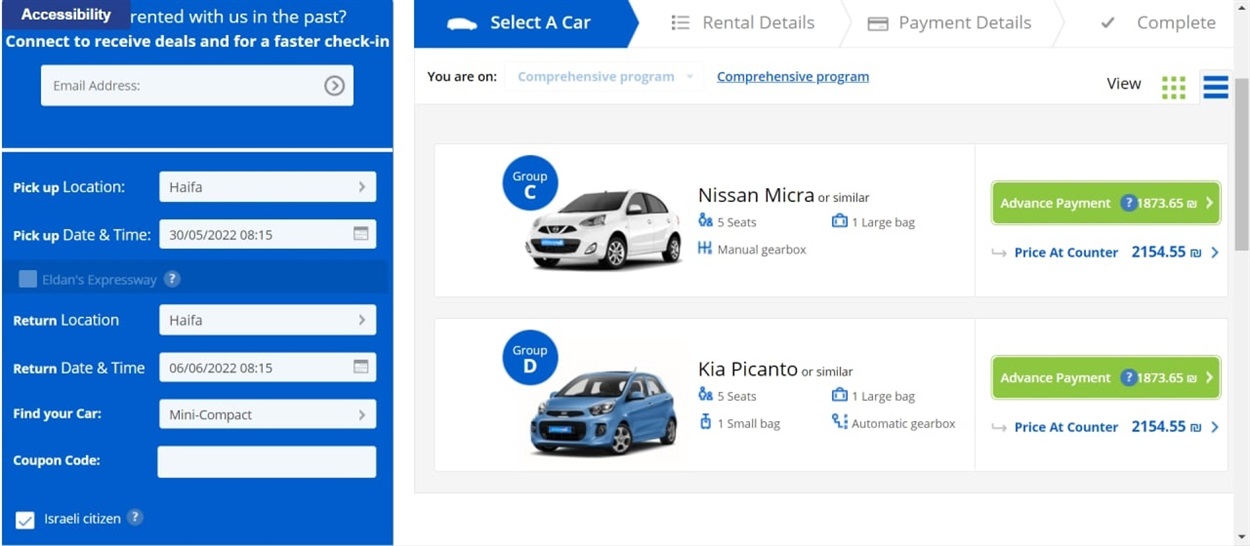Open Pick up Location Haifa dropdown

pyautogui.click(x=268, y=187)
